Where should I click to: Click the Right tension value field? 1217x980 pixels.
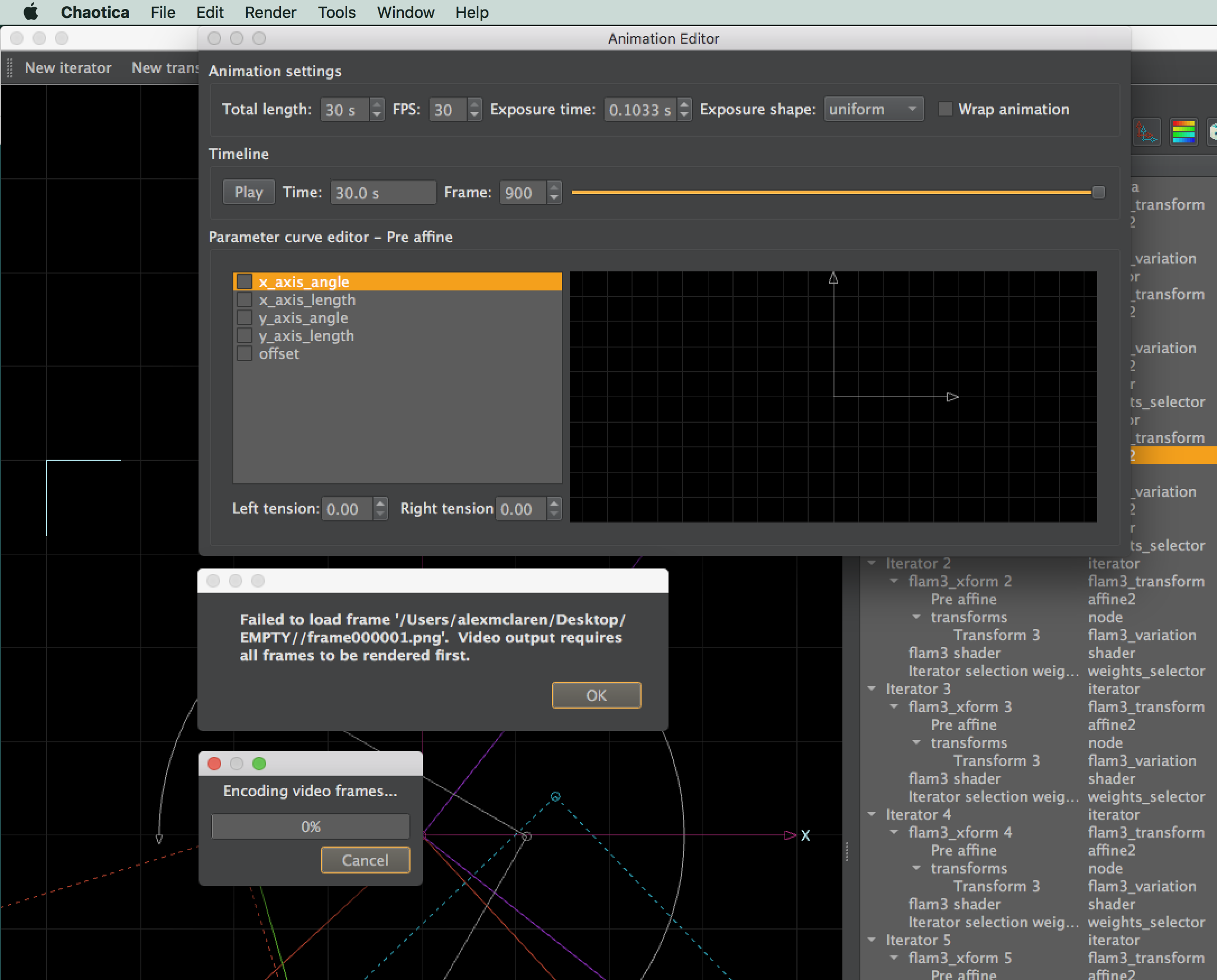pos(521,509)
